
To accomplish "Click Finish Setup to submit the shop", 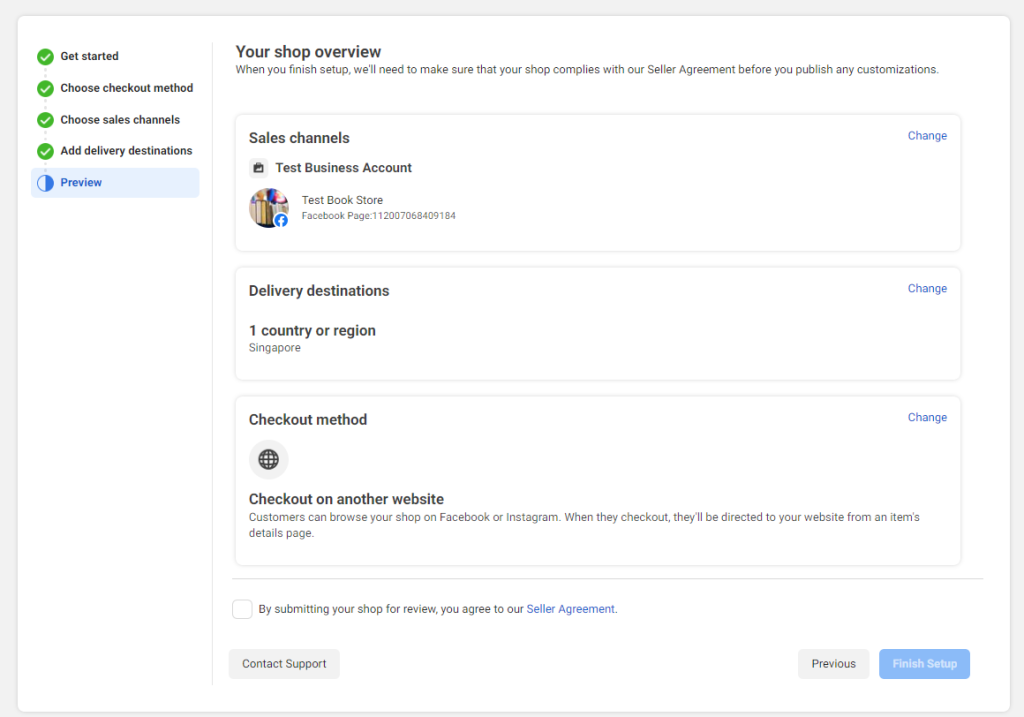I will point(924,663).
